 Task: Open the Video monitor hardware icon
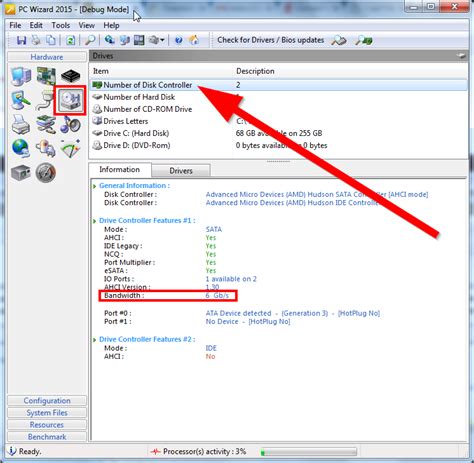pos(21,100)
